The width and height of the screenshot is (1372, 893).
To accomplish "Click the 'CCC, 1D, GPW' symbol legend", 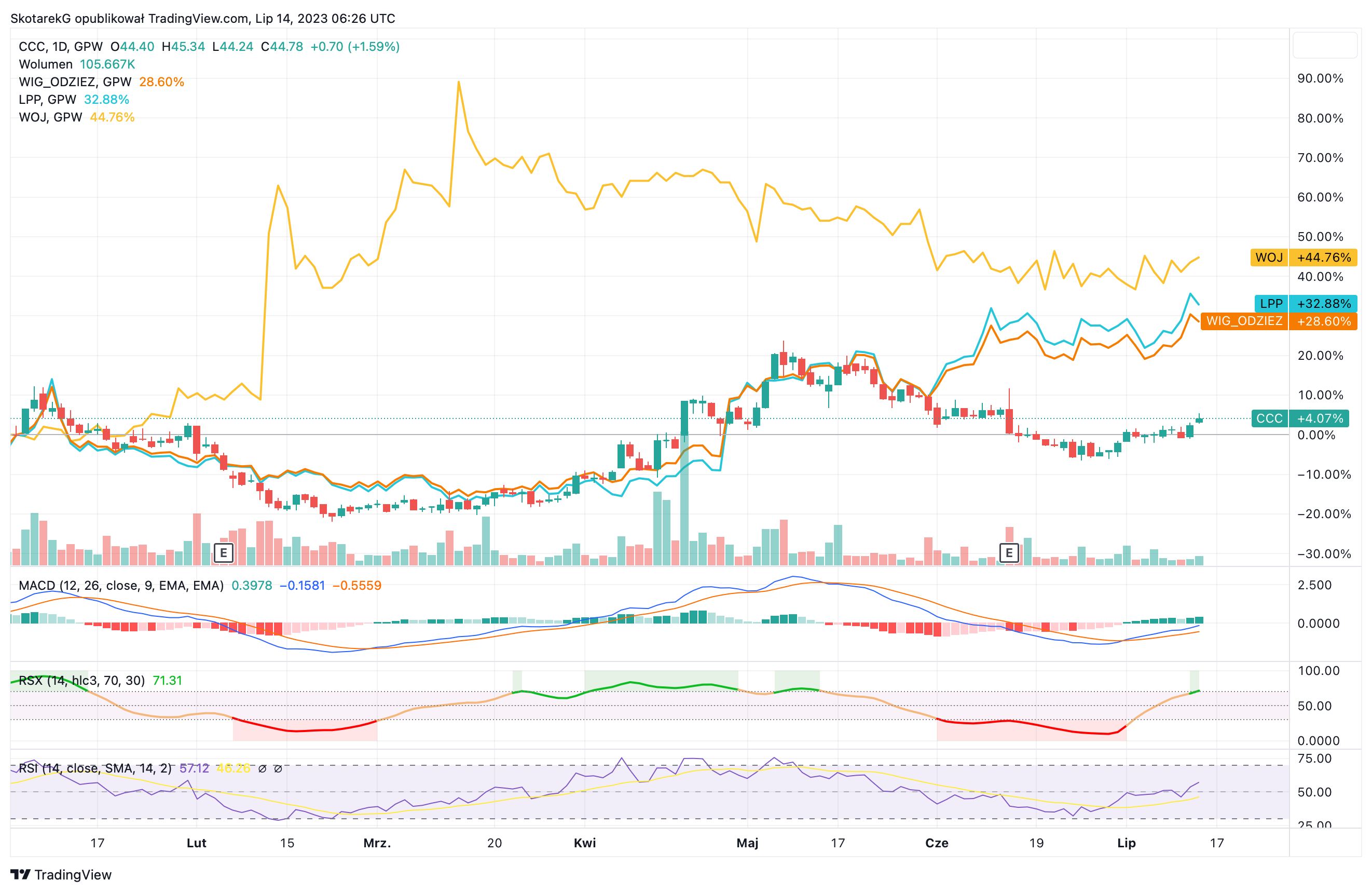I will (61, 47).
